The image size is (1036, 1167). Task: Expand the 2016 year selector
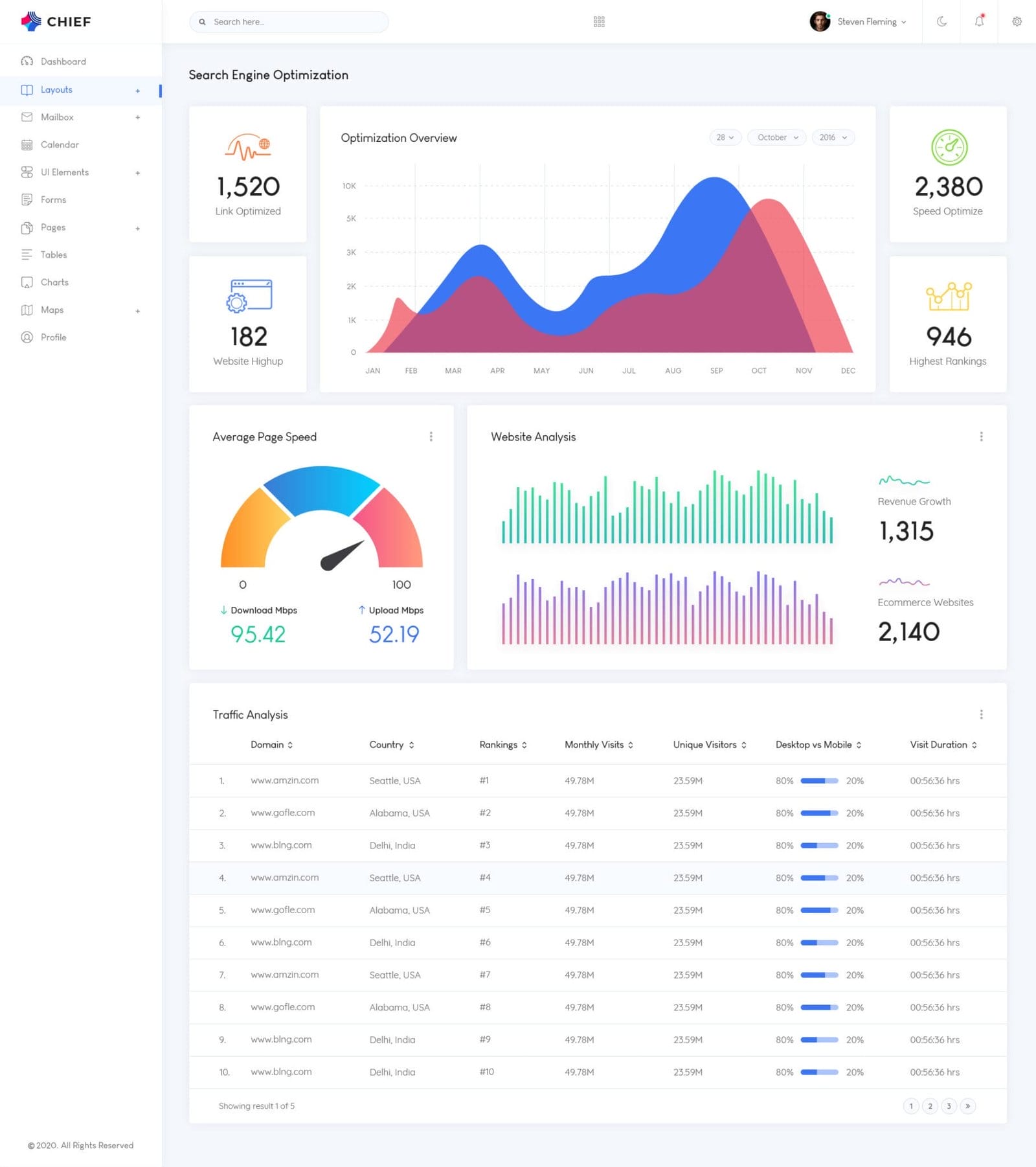[833, 137]
